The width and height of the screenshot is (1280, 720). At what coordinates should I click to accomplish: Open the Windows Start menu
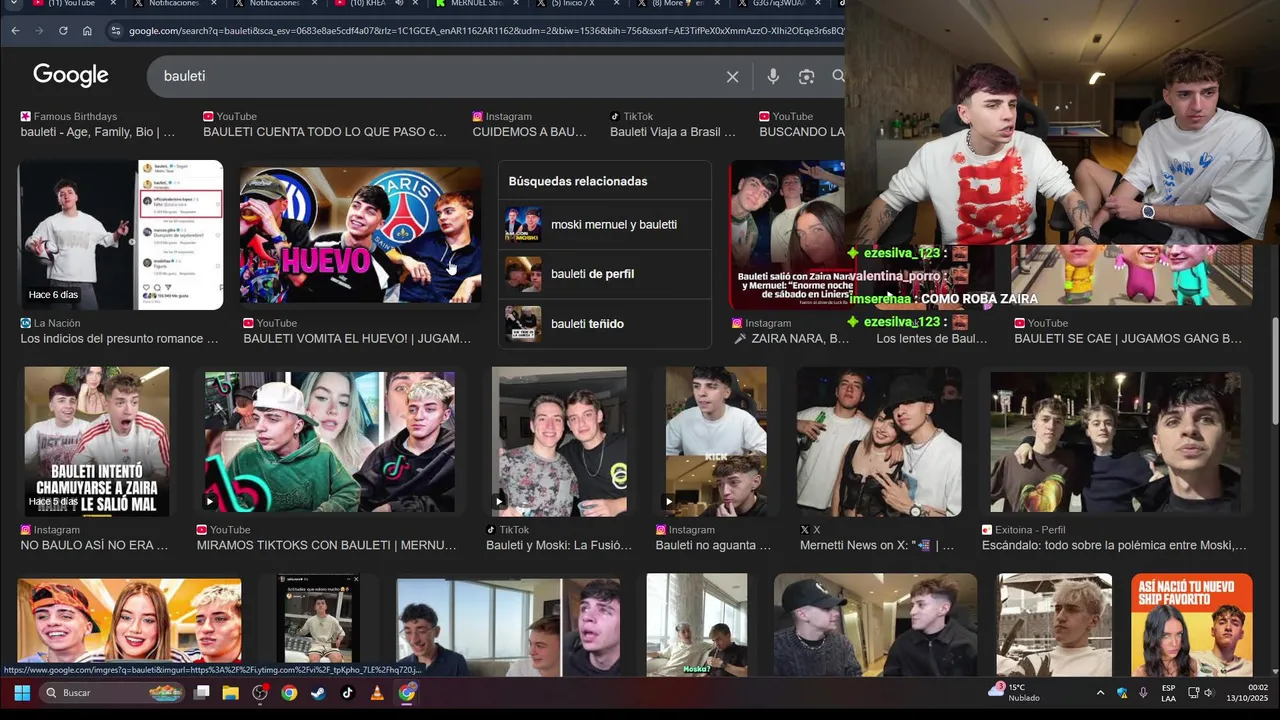coord(21,692)
